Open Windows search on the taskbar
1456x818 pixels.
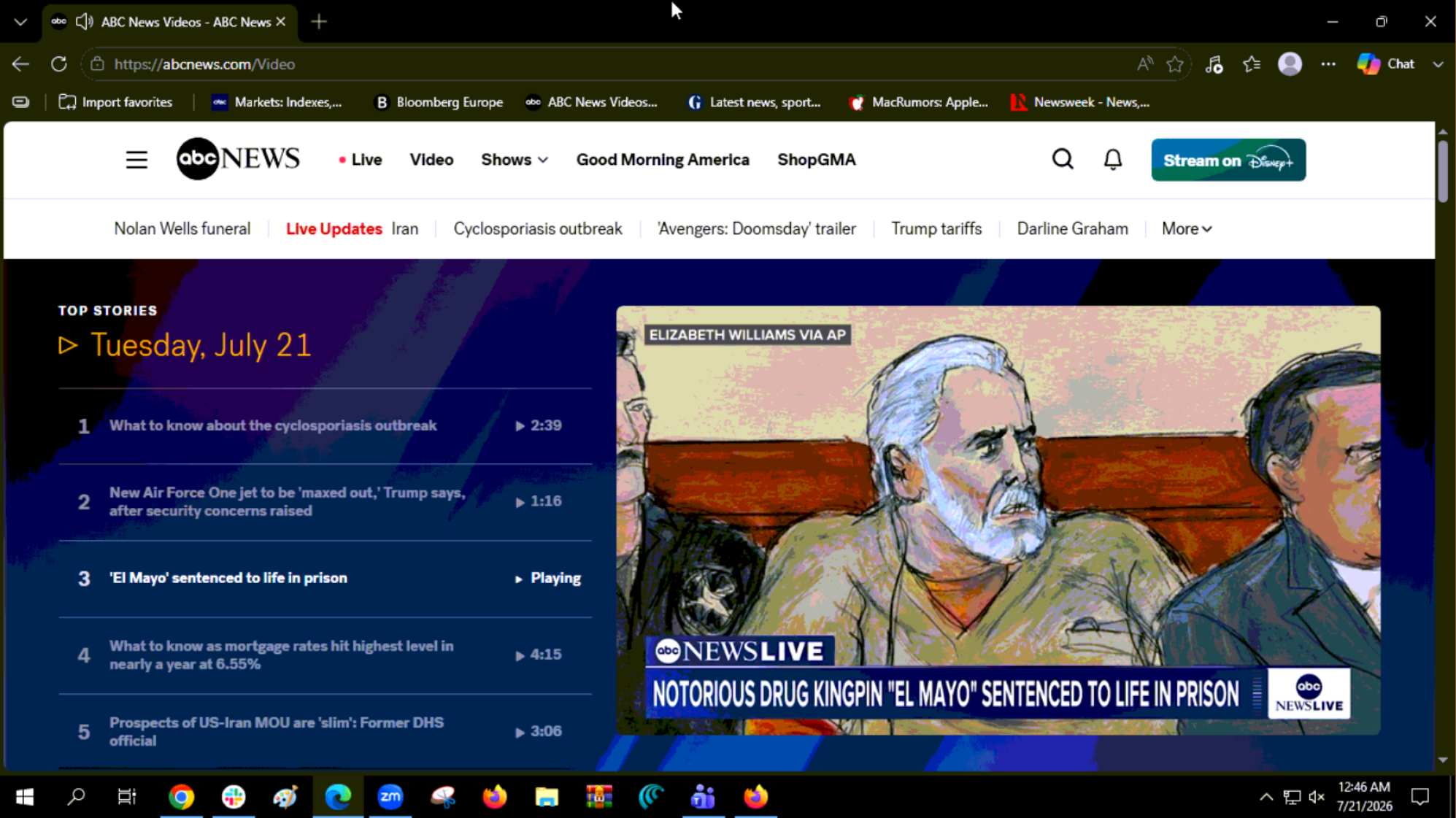pyautogui.click(x=76, y=797)
